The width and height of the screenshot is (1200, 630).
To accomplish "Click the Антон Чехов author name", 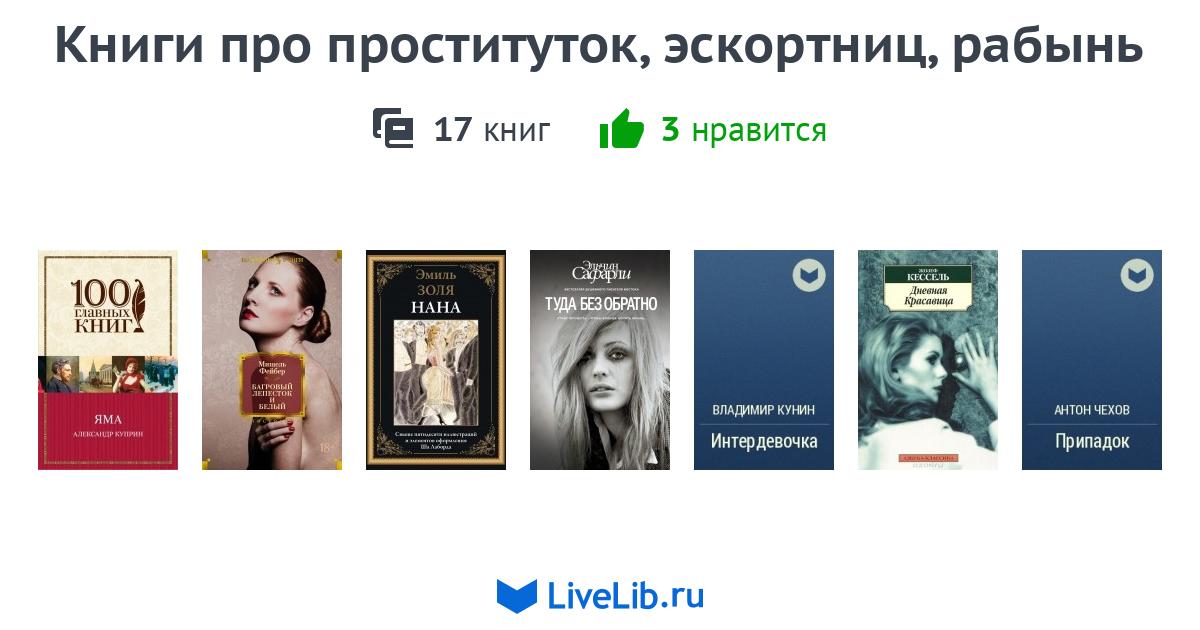I will [1092, 410].
